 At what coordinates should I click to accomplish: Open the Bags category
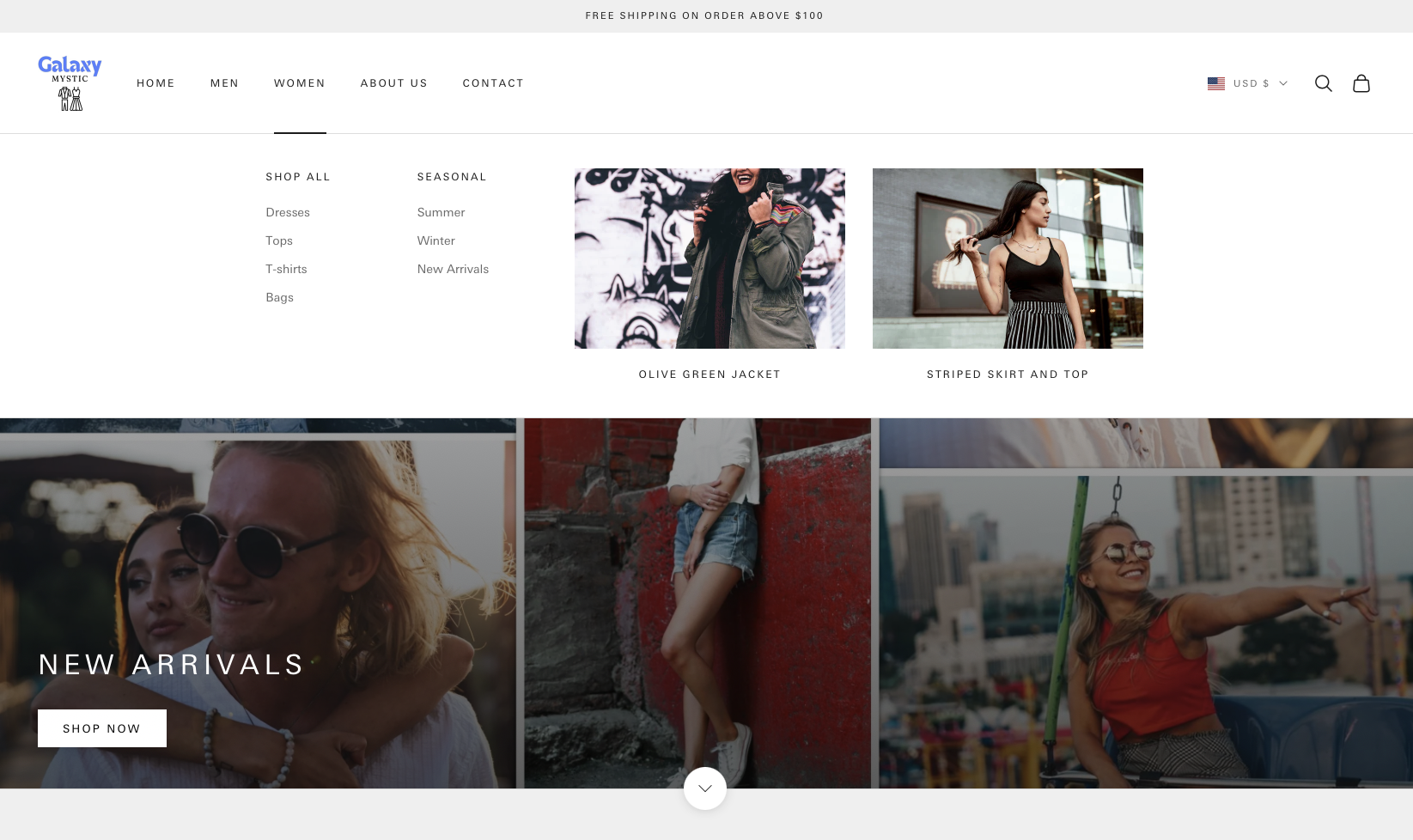click(279, 297)
